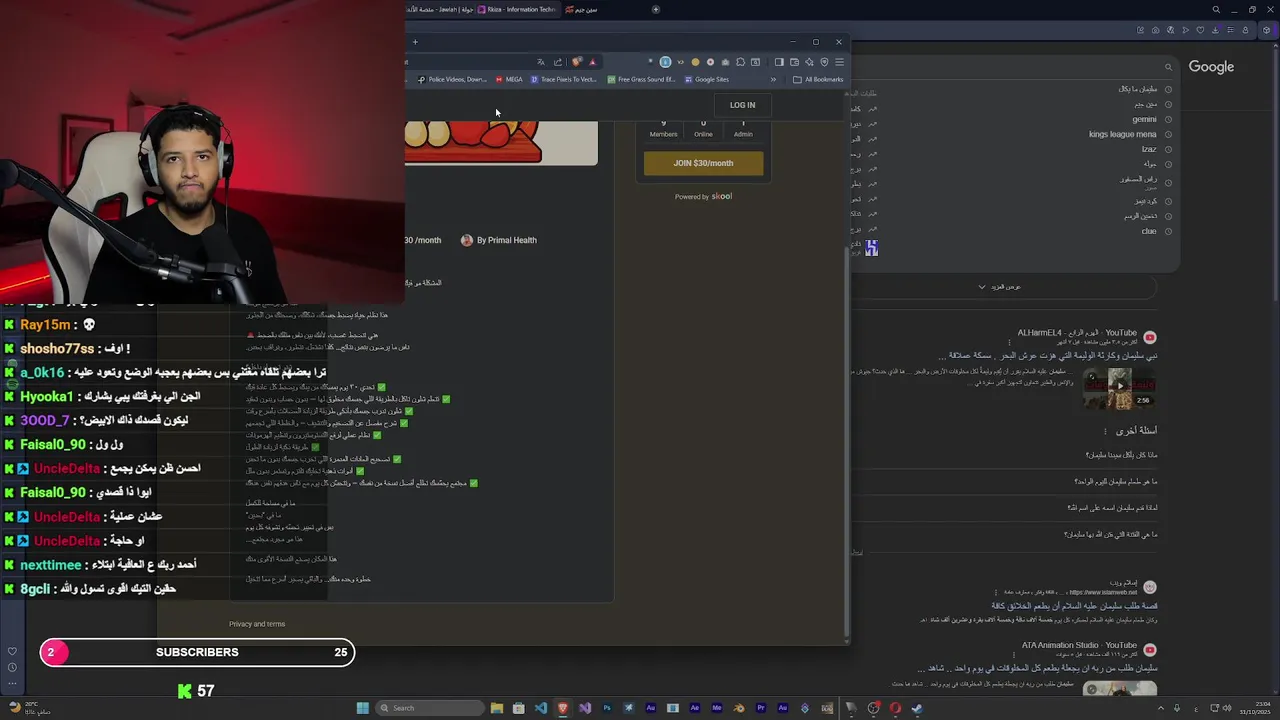Open the ALHarmEL4 YouTube video thumbnail
The width and height of the screenshot is (1280, 720).
[1119, 387]
